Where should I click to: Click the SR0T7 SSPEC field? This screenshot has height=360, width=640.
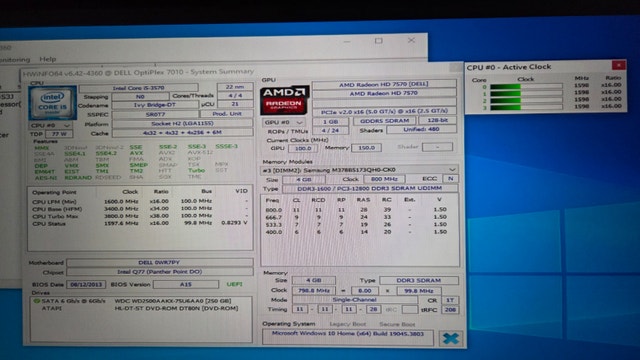click(155, 115)
